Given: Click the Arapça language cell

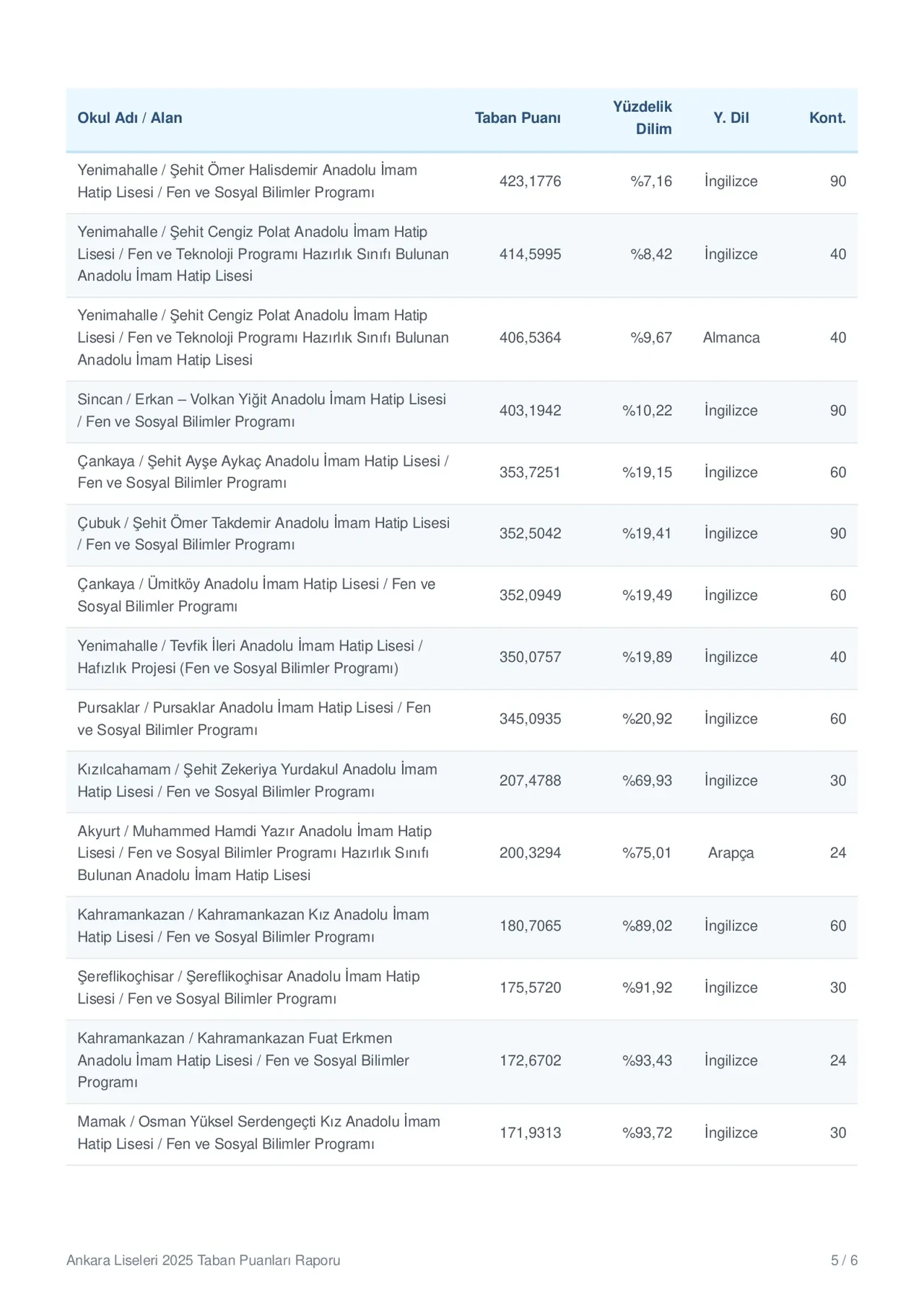Looking at the screenshot, I should pyautogui.click(x=731, y=853).
